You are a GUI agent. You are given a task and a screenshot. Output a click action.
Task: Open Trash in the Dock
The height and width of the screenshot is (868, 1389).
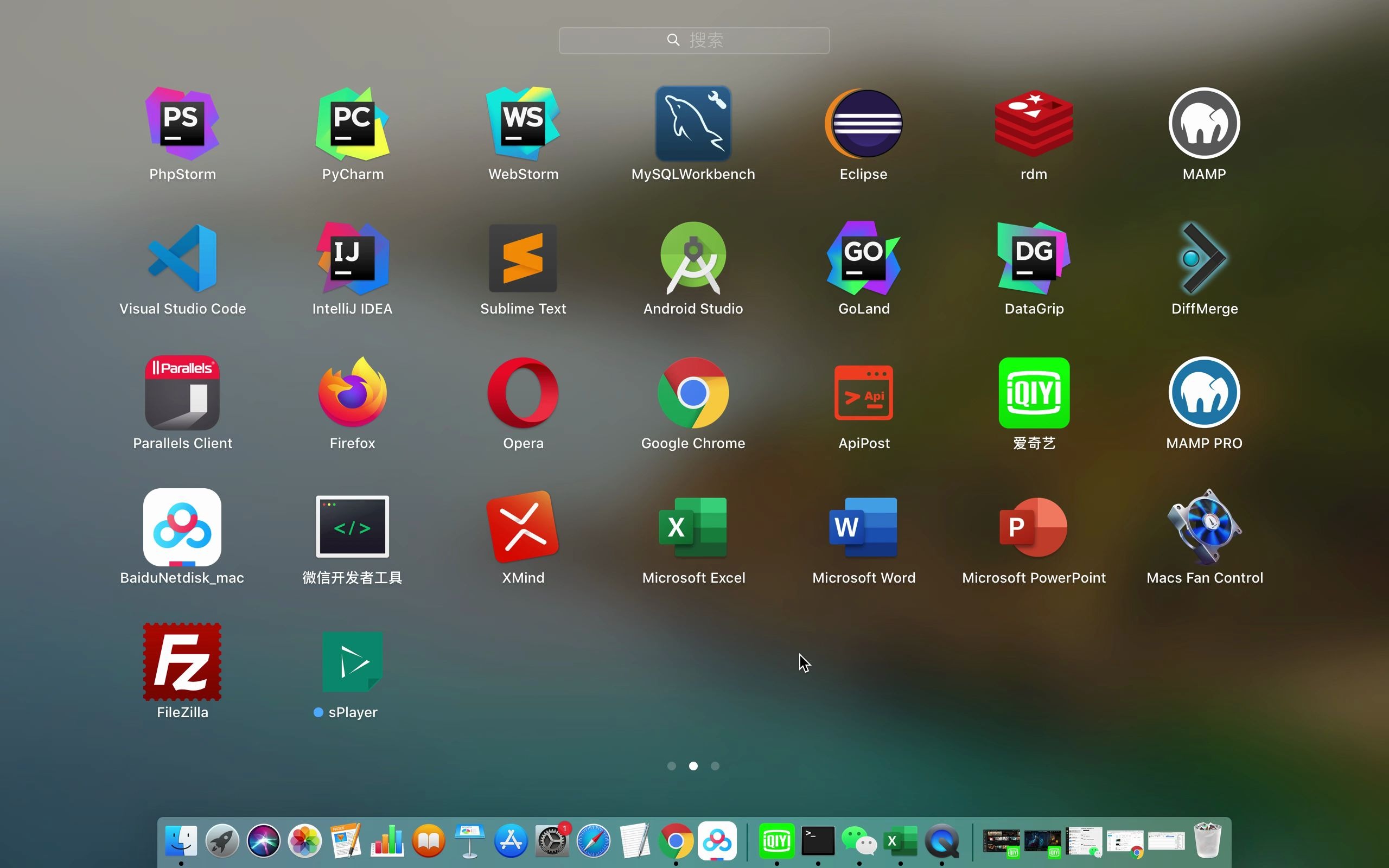pos(1207,841)
